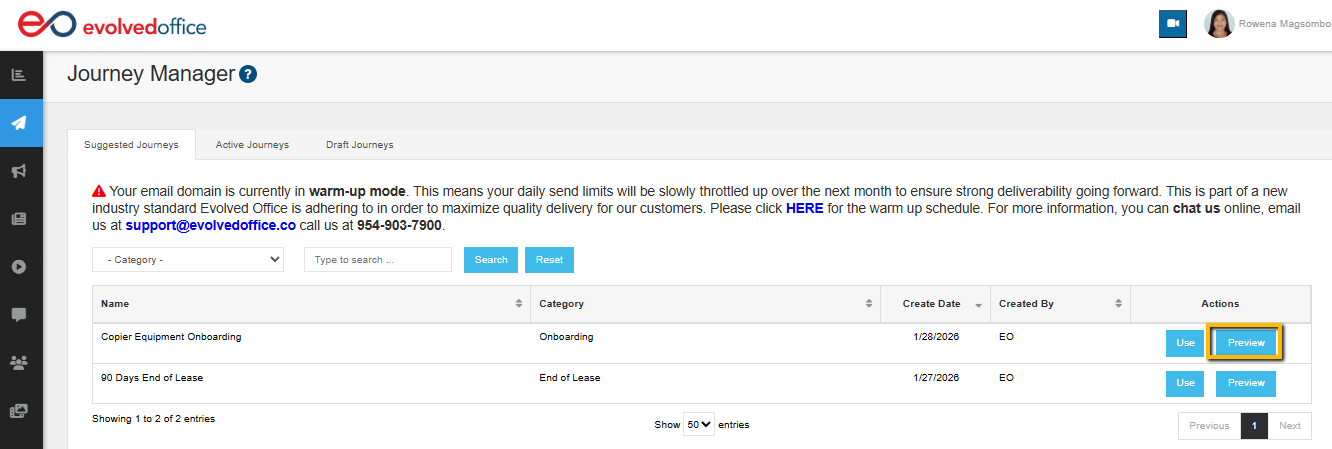Open the play video sidebar icon
Screen dimensions: 1332x449
pyautogui.click(x=19, y=267)
